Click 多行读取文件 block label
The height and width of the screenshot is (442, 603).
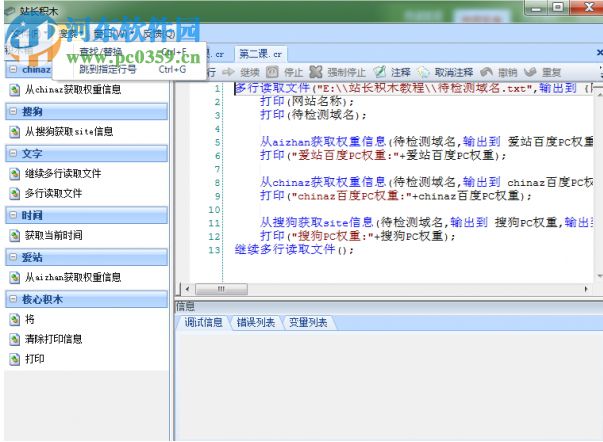[x=53, y=193]
